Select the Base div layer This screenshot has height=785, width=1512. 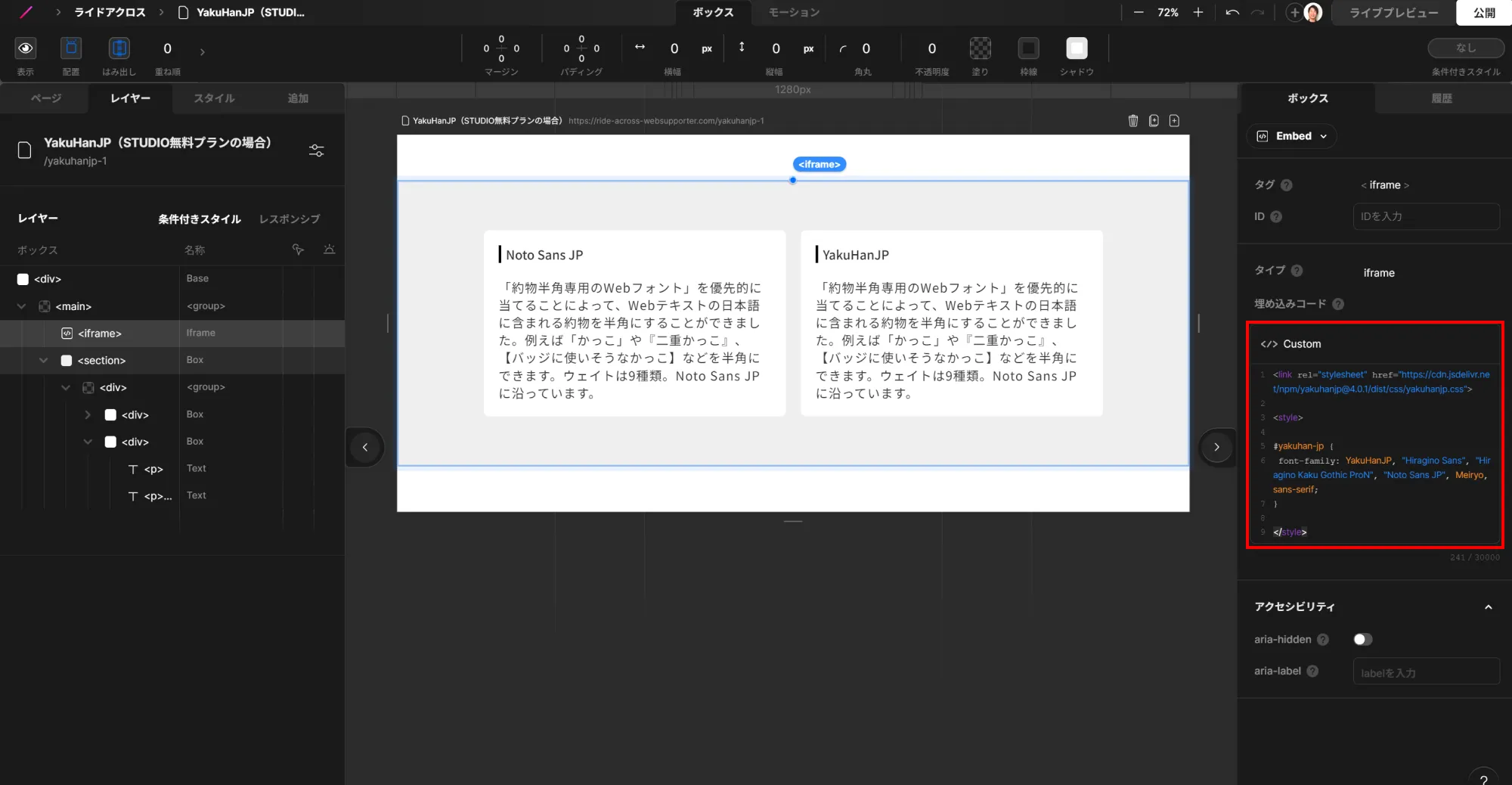coord(172,279)
